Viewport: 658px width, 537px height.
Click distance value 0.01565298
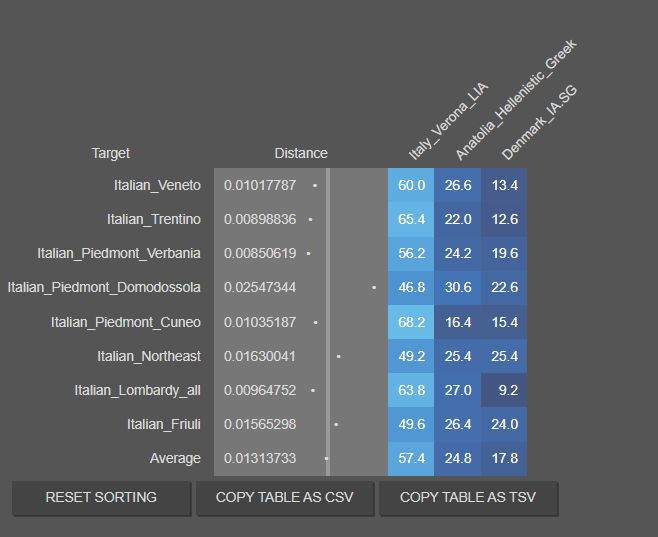pos(260,424)
